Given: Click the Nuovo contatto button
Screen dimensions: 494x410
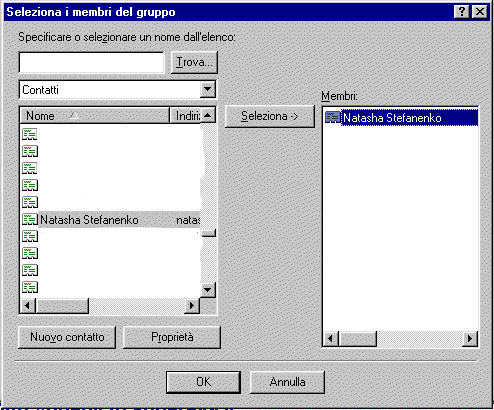Looking at the screenshot, I should pos(67,337).
